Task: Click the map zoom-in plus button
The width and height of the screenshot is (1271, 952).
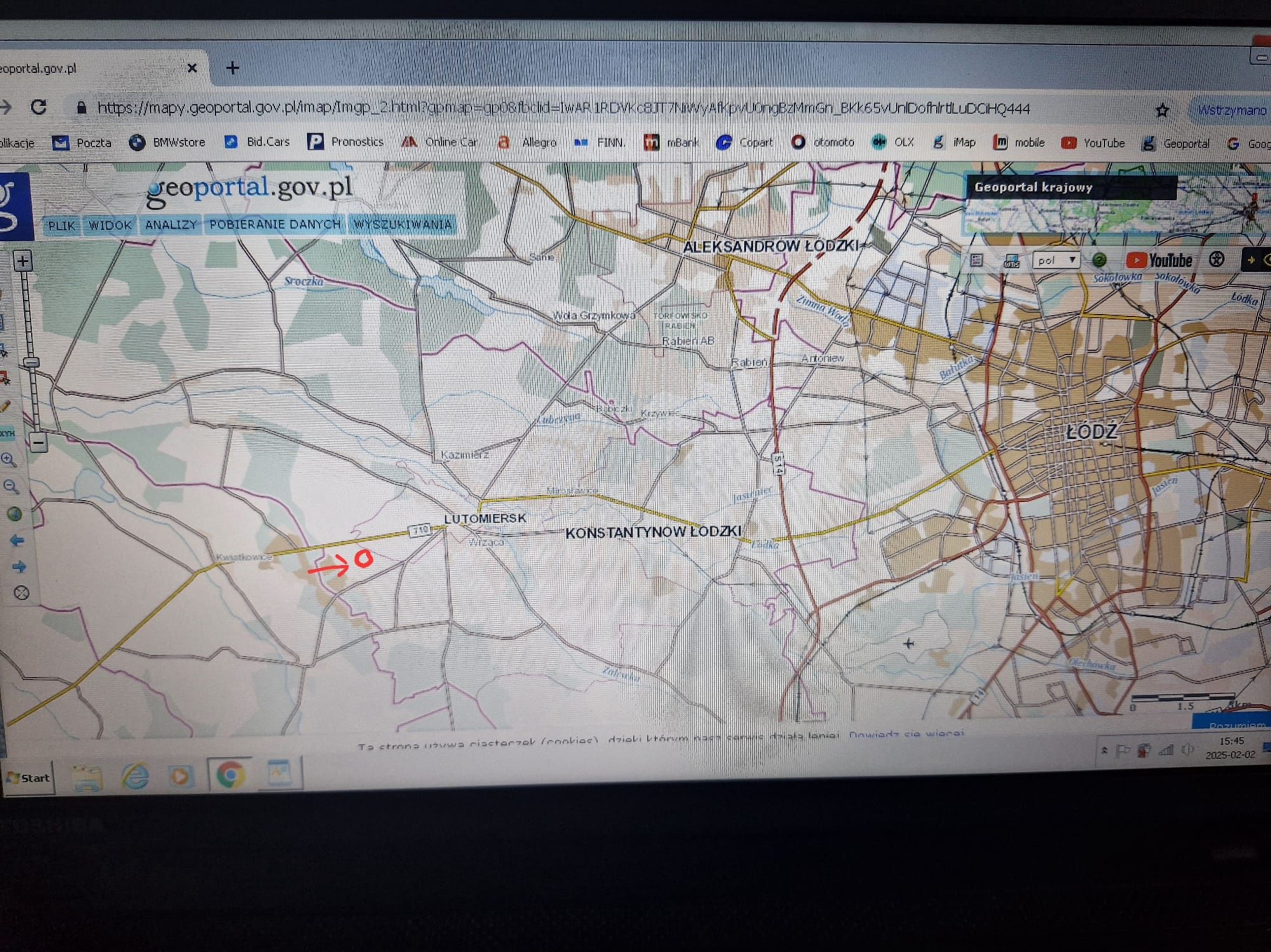Action: click(23, 261)
